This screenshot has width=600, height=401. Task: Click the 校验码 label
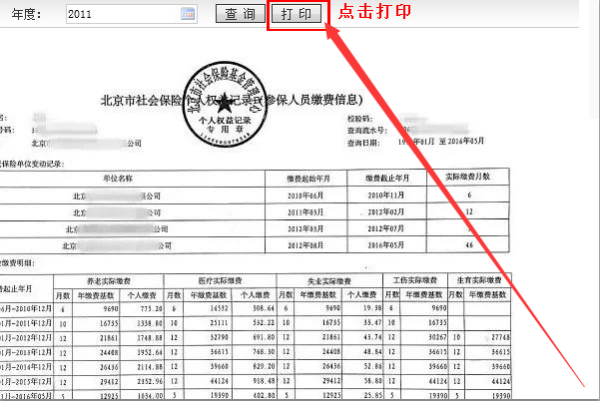360,119
